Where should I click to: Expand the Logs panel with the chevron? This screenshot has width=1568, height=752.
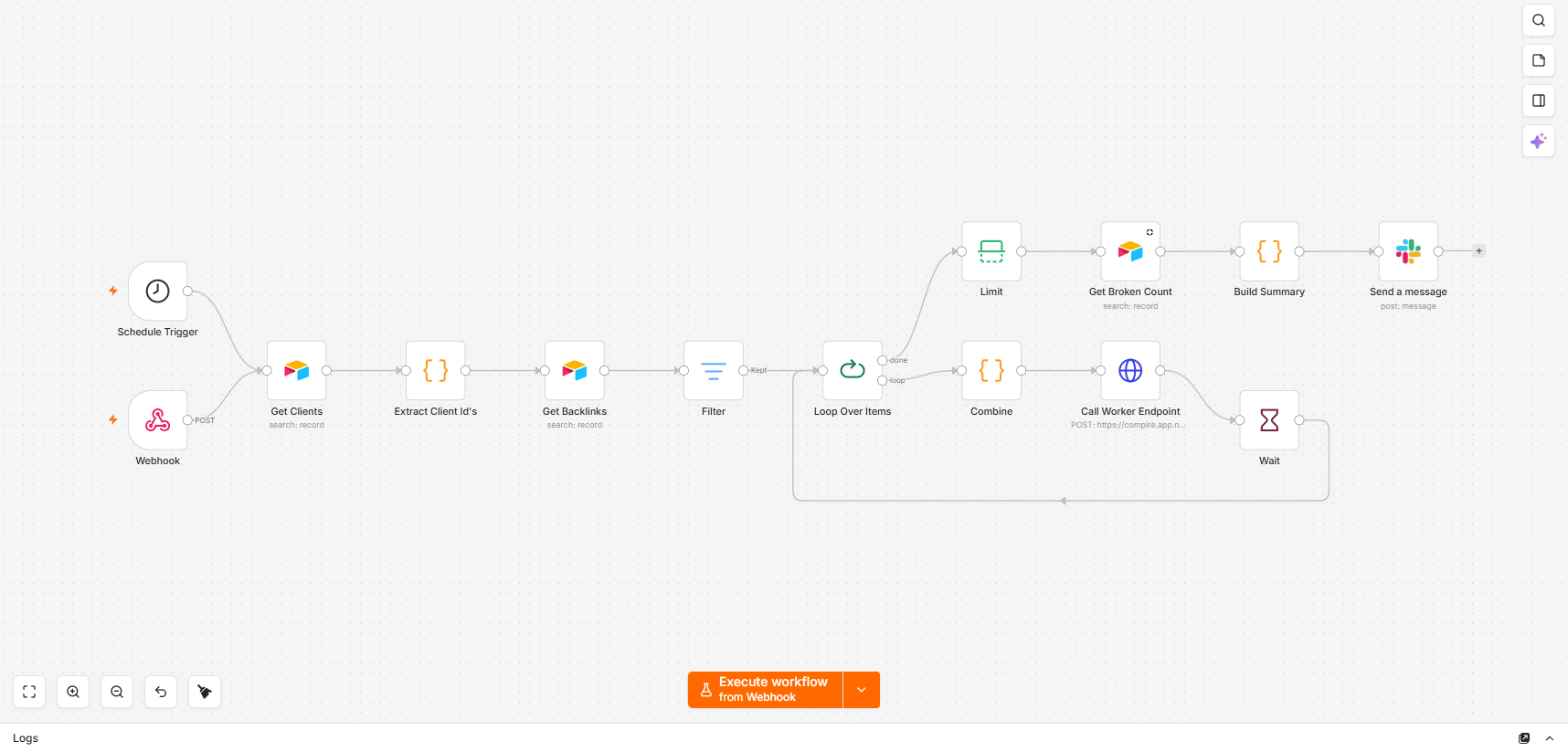tap(1550, 738)
